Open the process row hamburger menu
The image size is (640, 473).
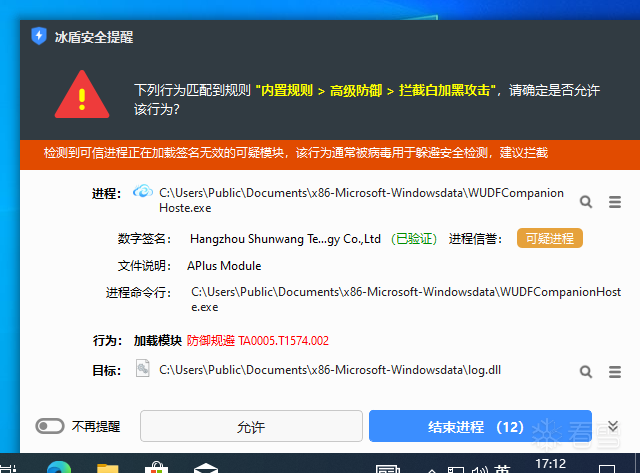615,202
